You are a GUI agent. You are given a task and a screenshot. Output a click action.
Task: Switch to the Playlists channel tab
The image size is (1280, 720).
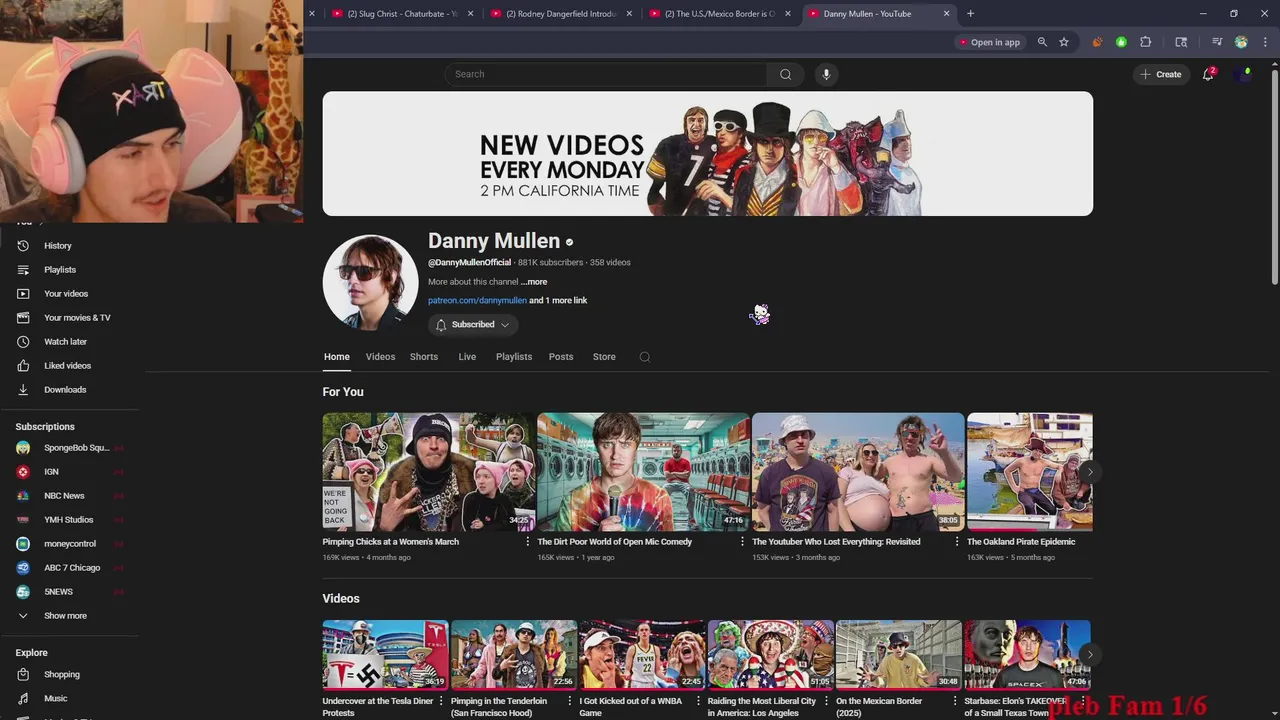pyautogui.click(x=514, y=357)
